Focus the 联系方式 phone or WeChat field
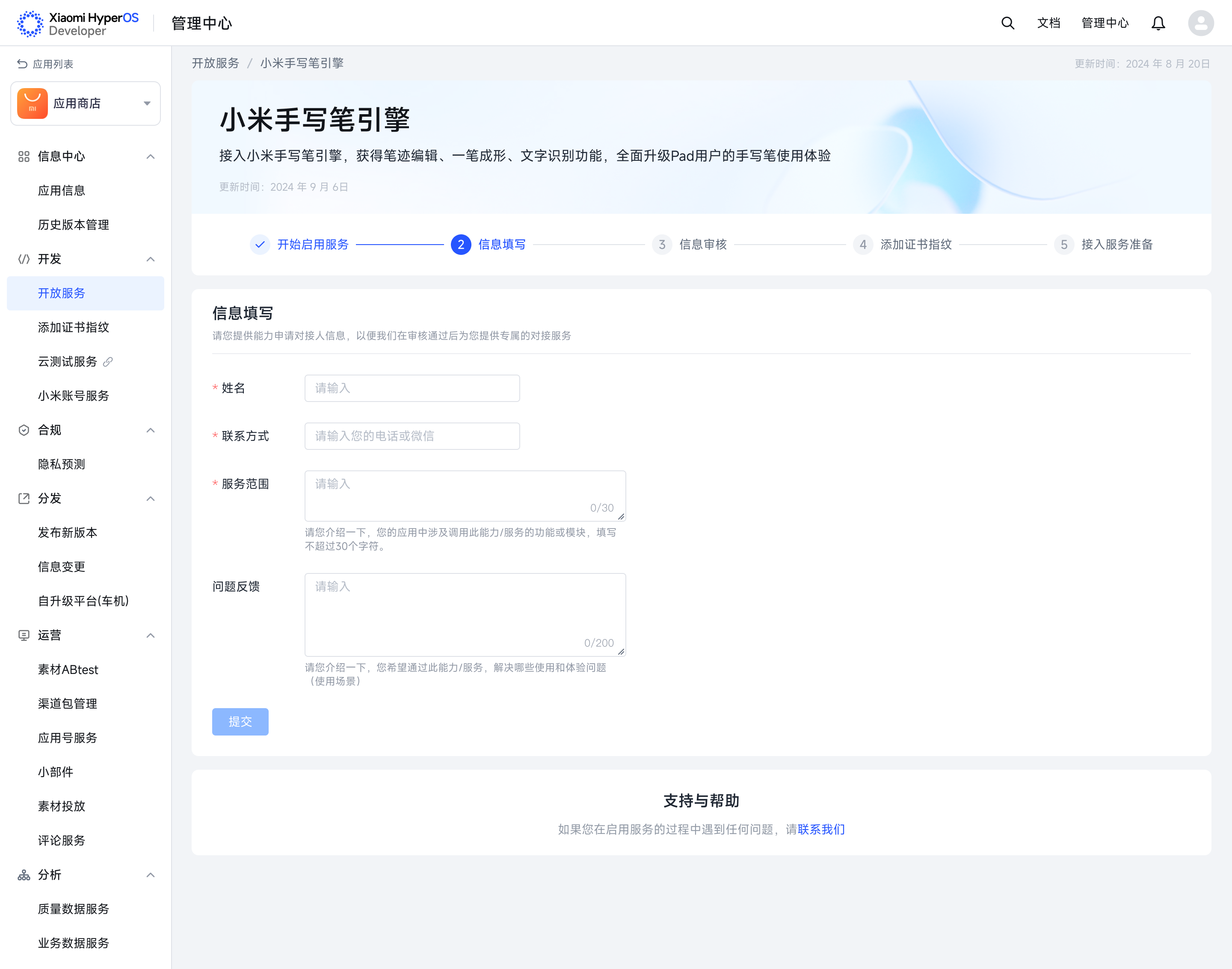Image resolution: width=1232 pixels, height=969 pixels. (x=412, y=436)
